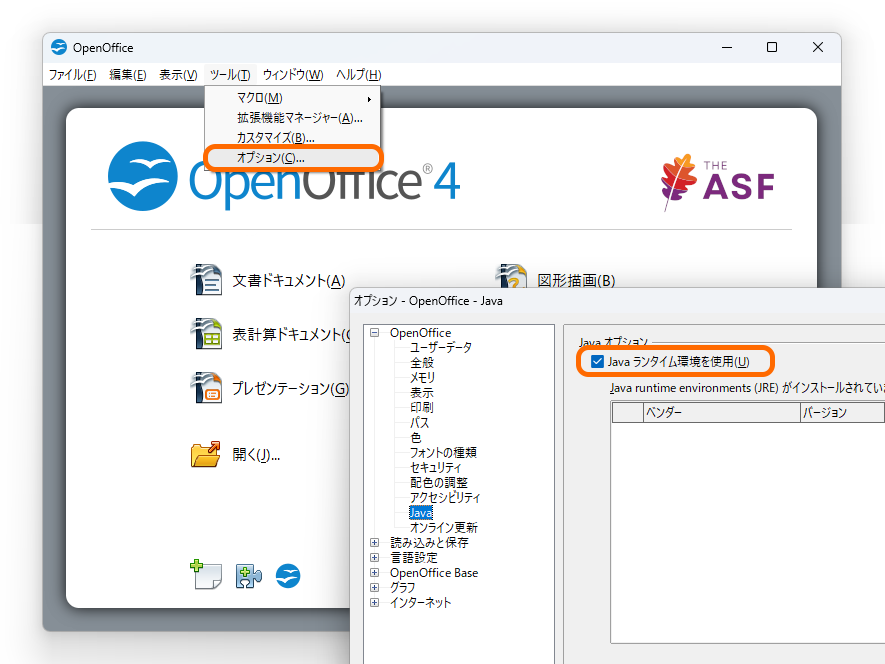Click the 開く button label

pyautogui.click(x=256, y=455)
